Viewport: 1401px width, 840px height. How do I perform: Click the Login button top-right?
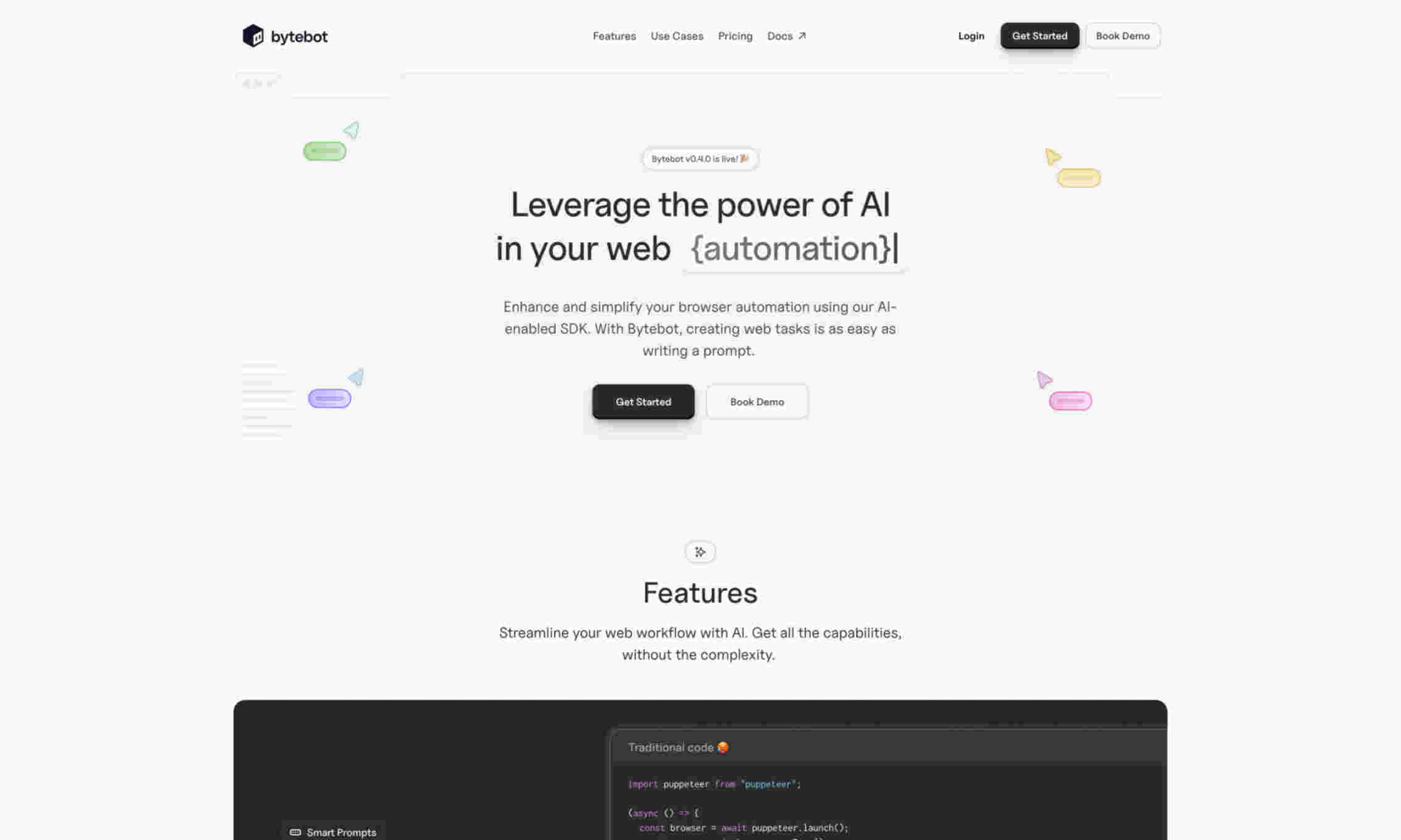tap(971, 35)
